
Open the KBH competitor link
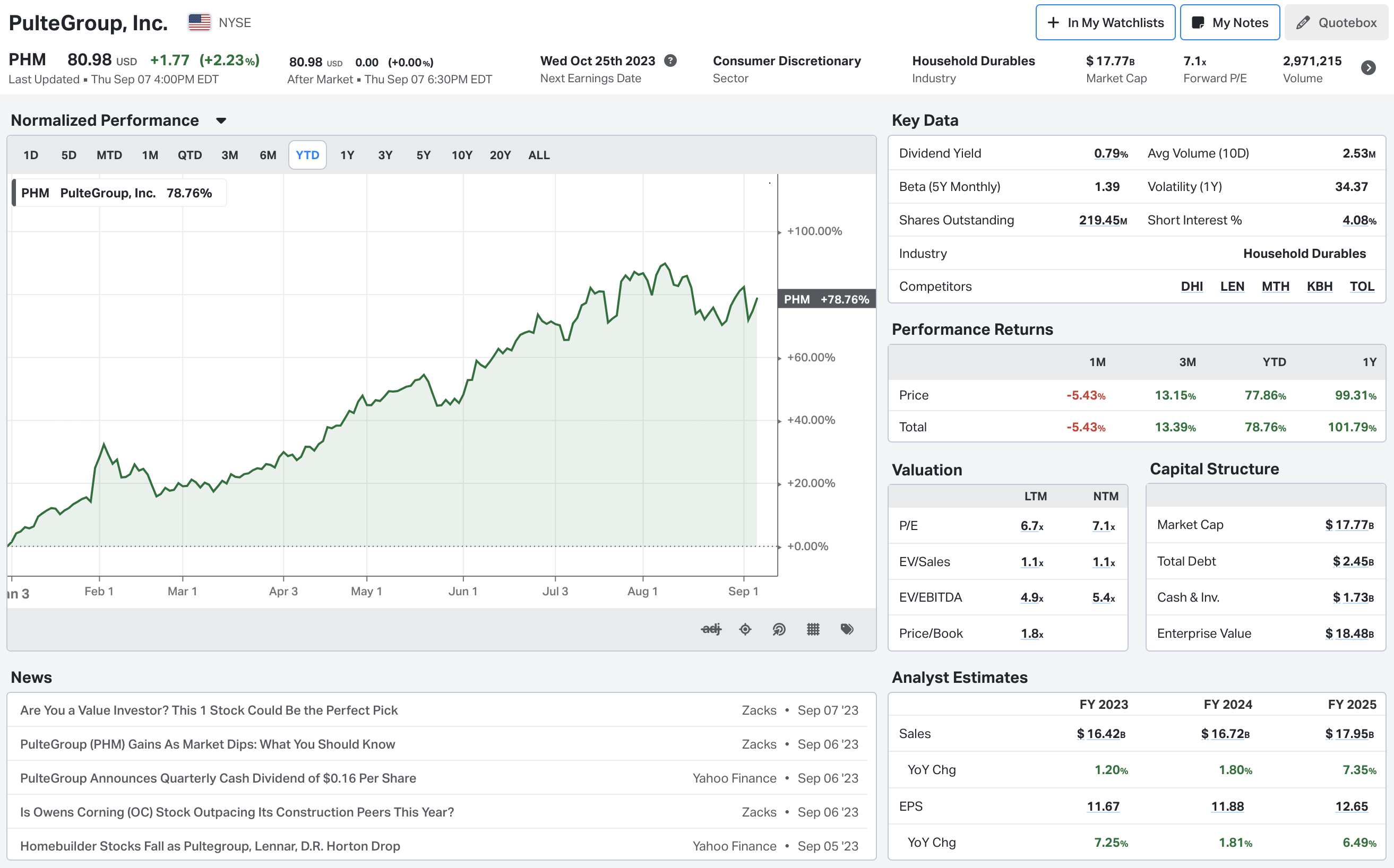point(1319,287)
